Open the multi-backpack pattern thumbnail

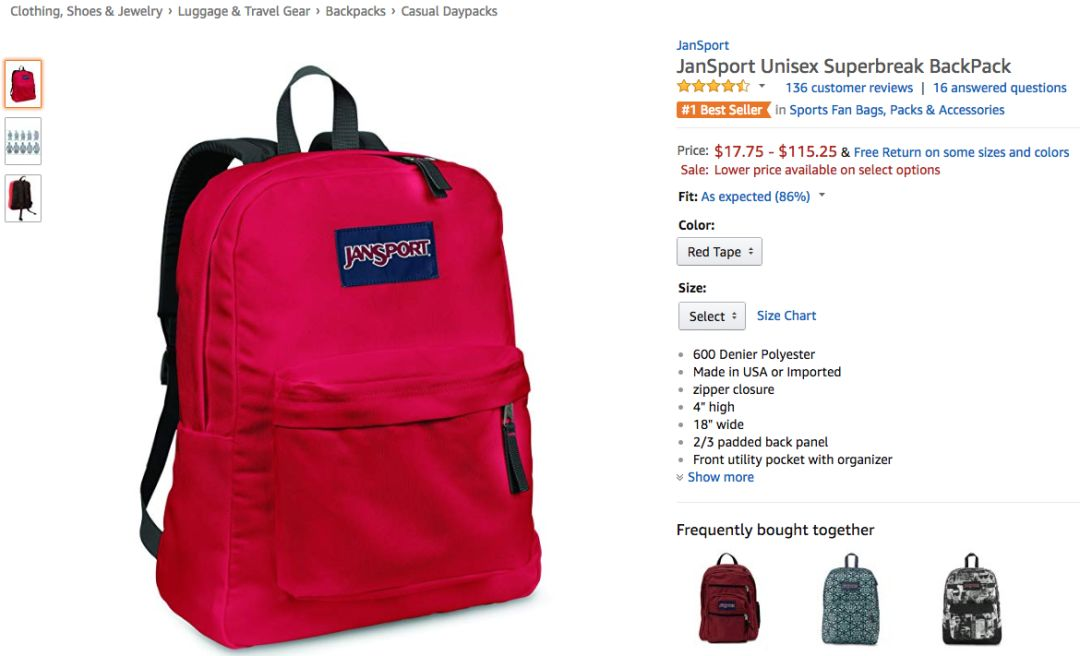coord(23,141)
